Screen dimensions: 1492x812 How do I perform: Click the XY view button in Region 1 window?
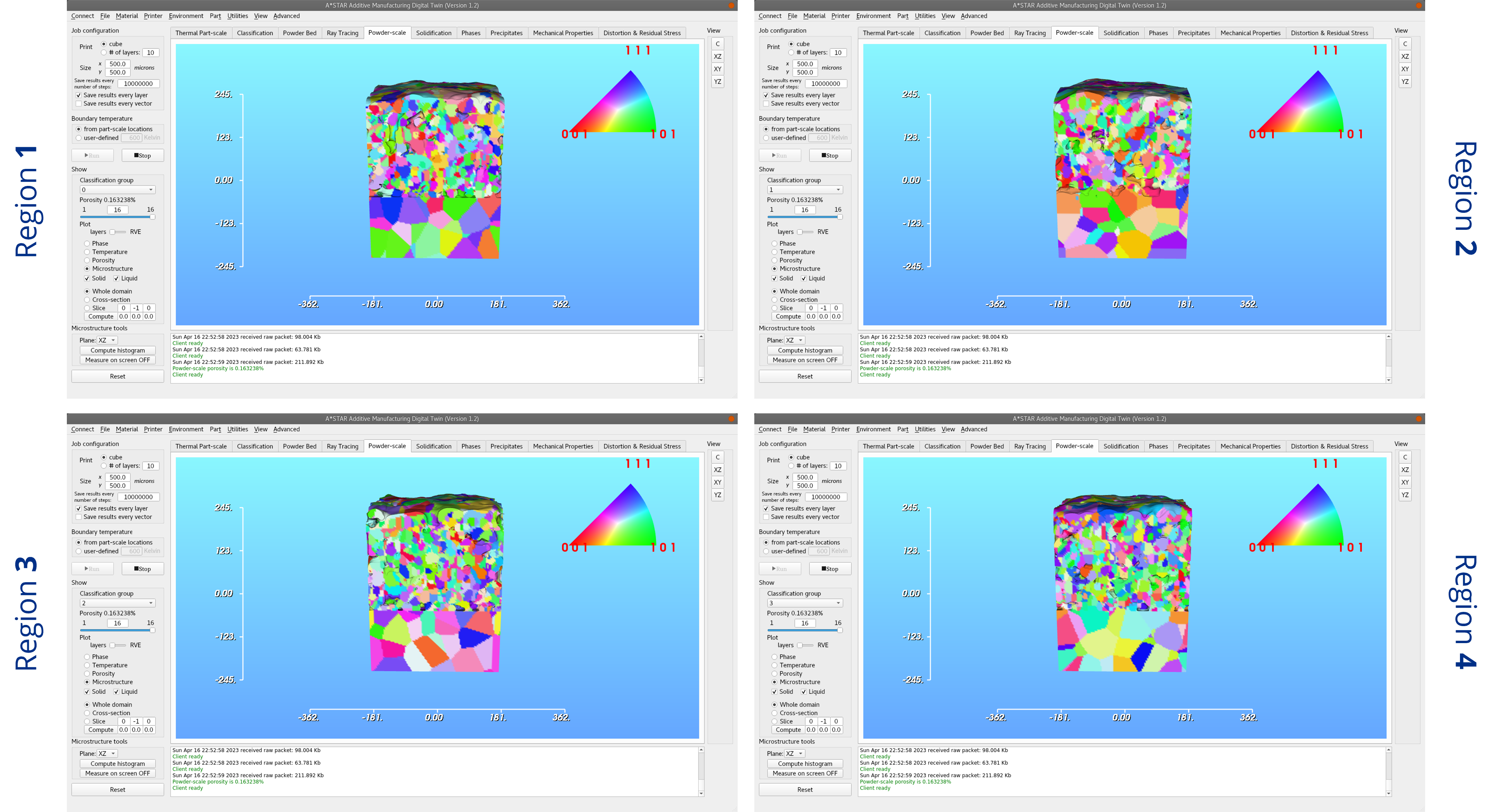[x=717, y=69]
